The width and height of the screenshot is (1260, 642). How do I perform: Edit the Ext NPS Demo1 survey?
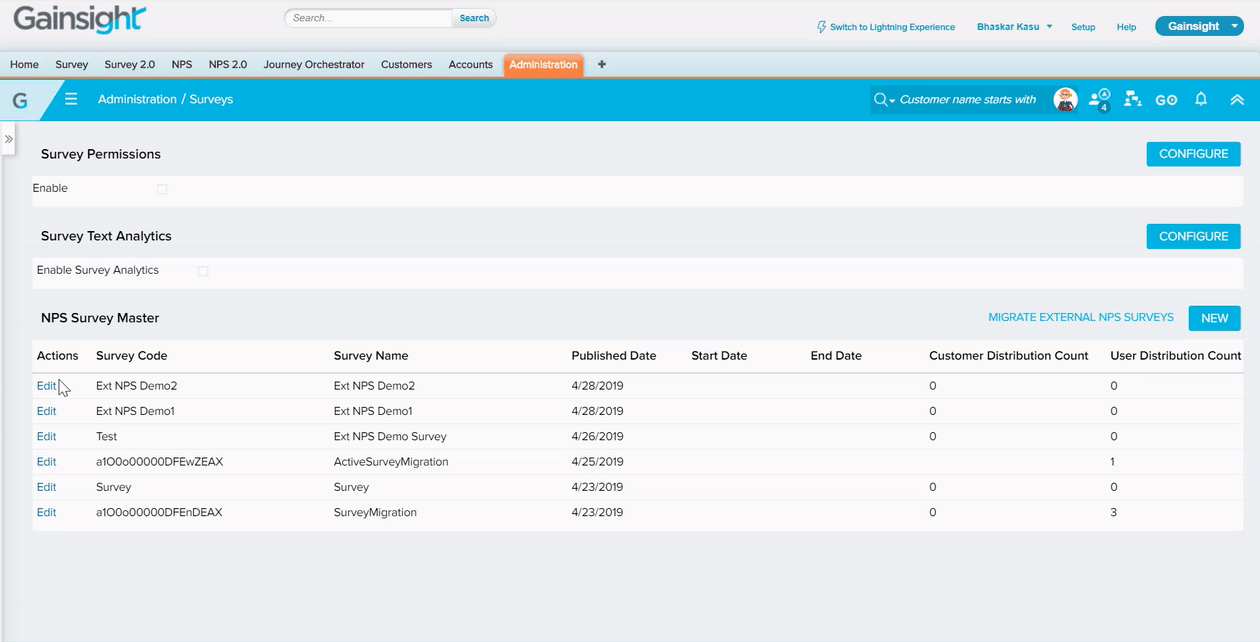pyautogui.click(x=47, y=411)
